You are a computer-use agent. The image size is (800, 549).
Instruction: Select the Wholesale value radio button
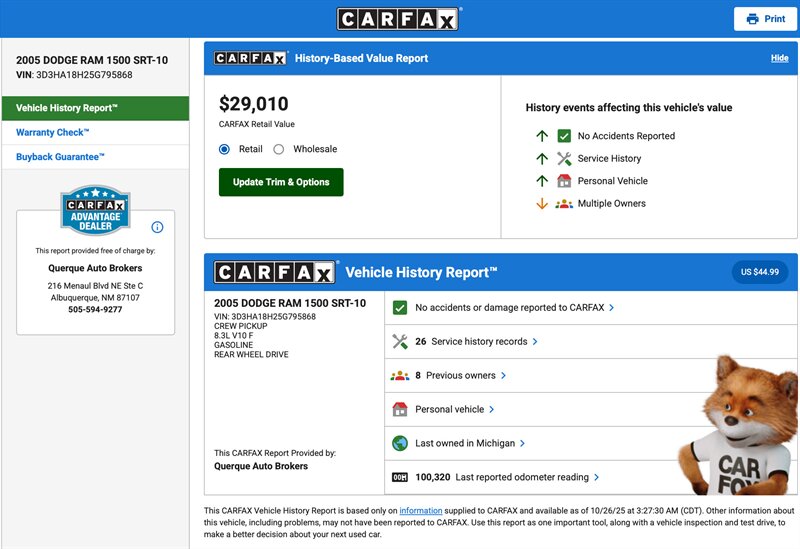point(279,149)
